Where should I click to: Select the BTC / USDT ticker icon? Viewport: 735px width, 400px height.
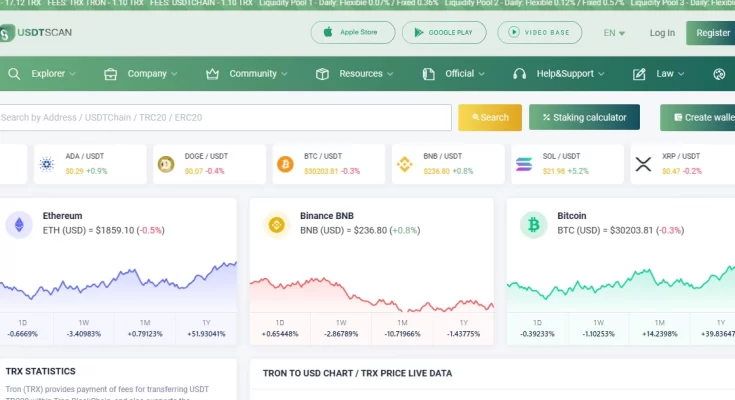[x=285, y=164]
